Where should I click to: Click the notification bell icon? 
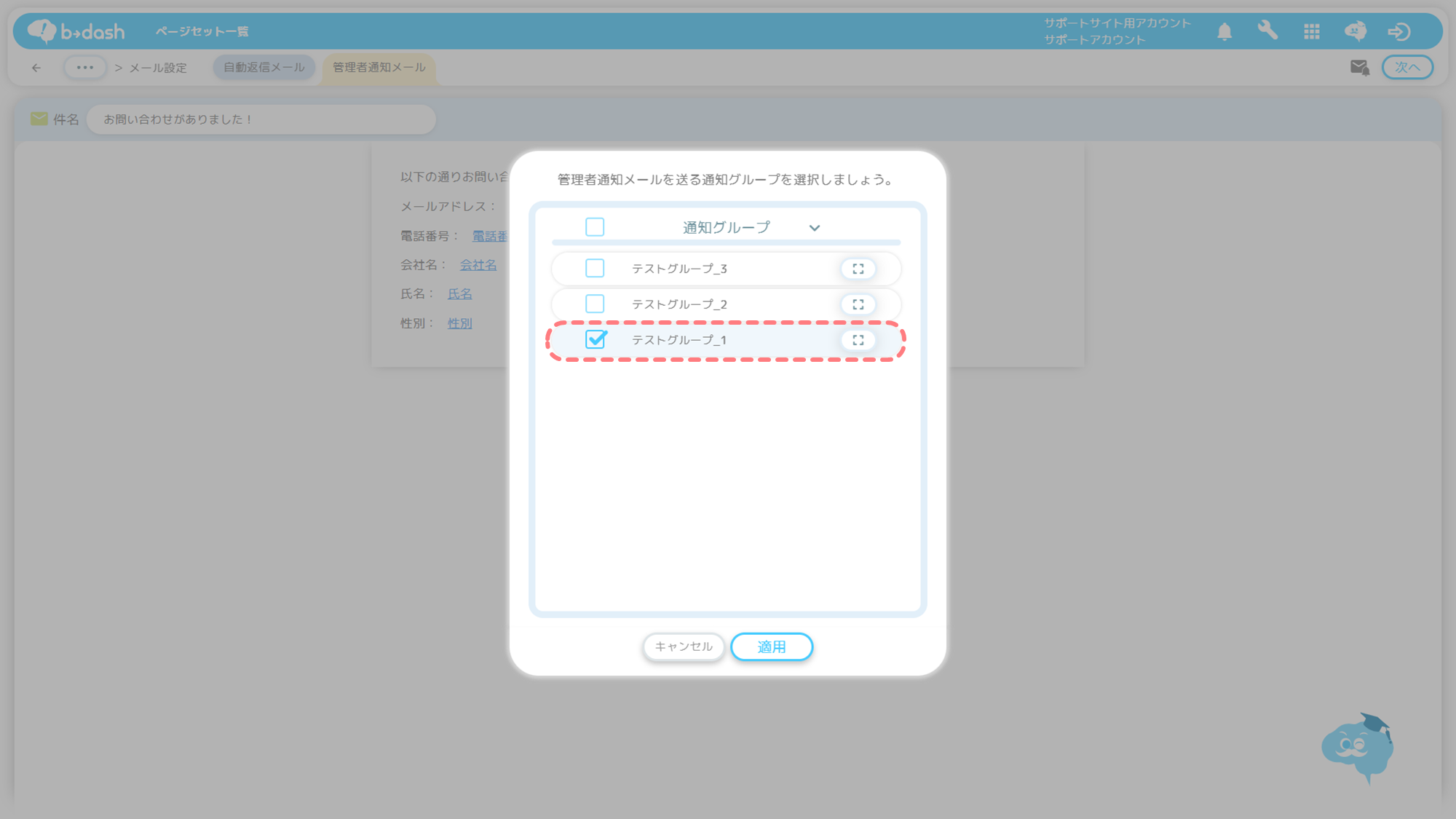point(1224,31)
